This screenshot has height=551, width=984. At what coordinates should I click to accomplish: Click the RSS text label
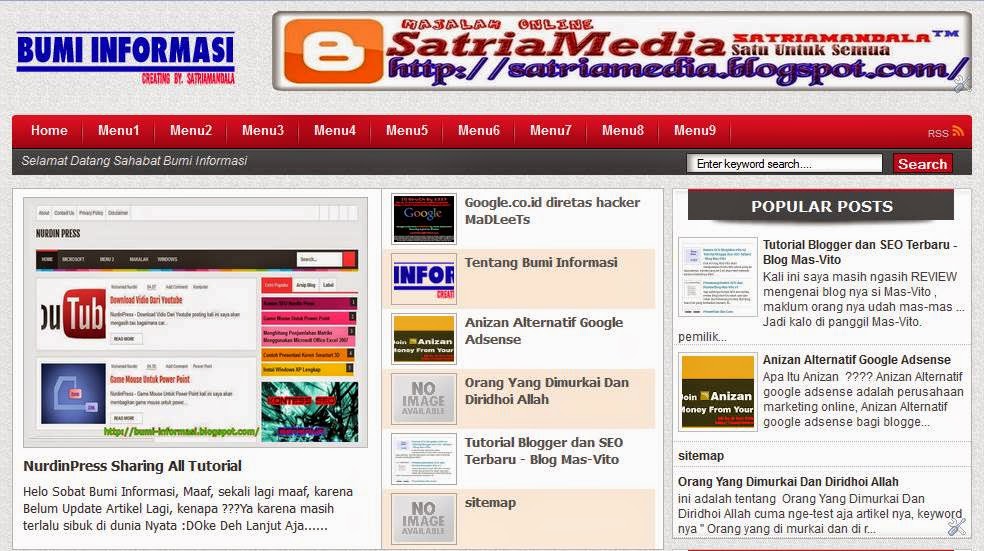tap(938, 133)
